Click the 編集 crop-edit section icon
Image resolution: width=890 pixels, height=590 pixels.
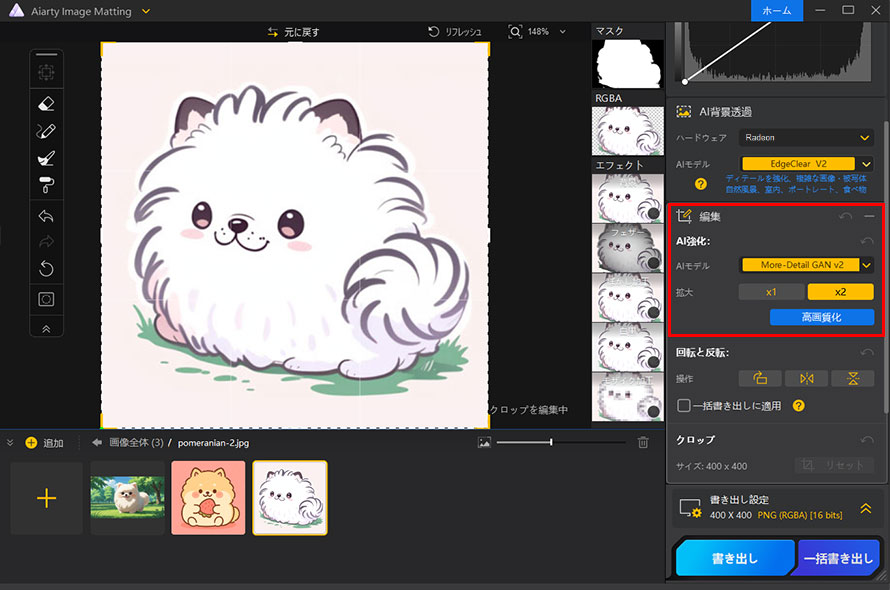point(683,216)
